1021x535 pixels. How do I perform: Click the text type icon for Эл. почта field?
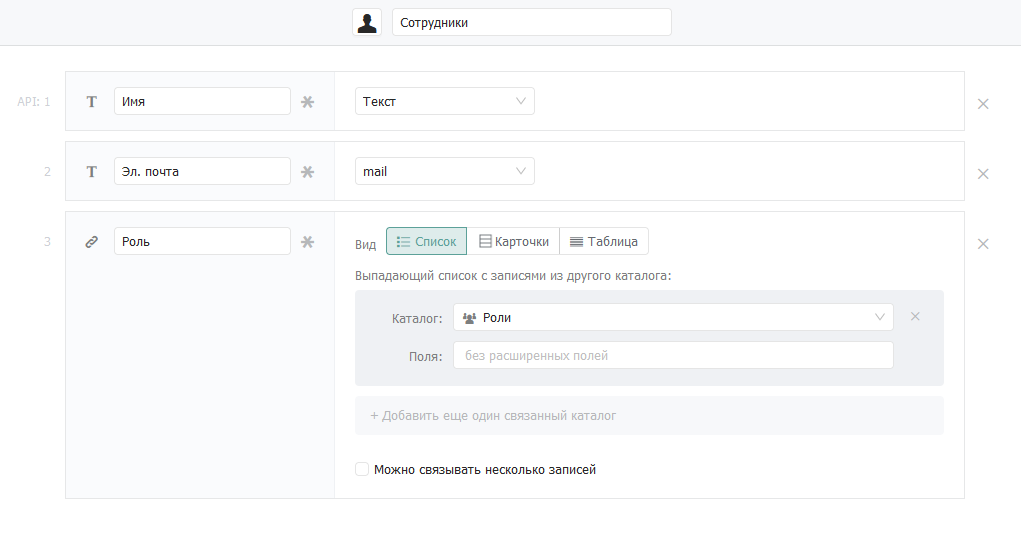click(92, 172)
